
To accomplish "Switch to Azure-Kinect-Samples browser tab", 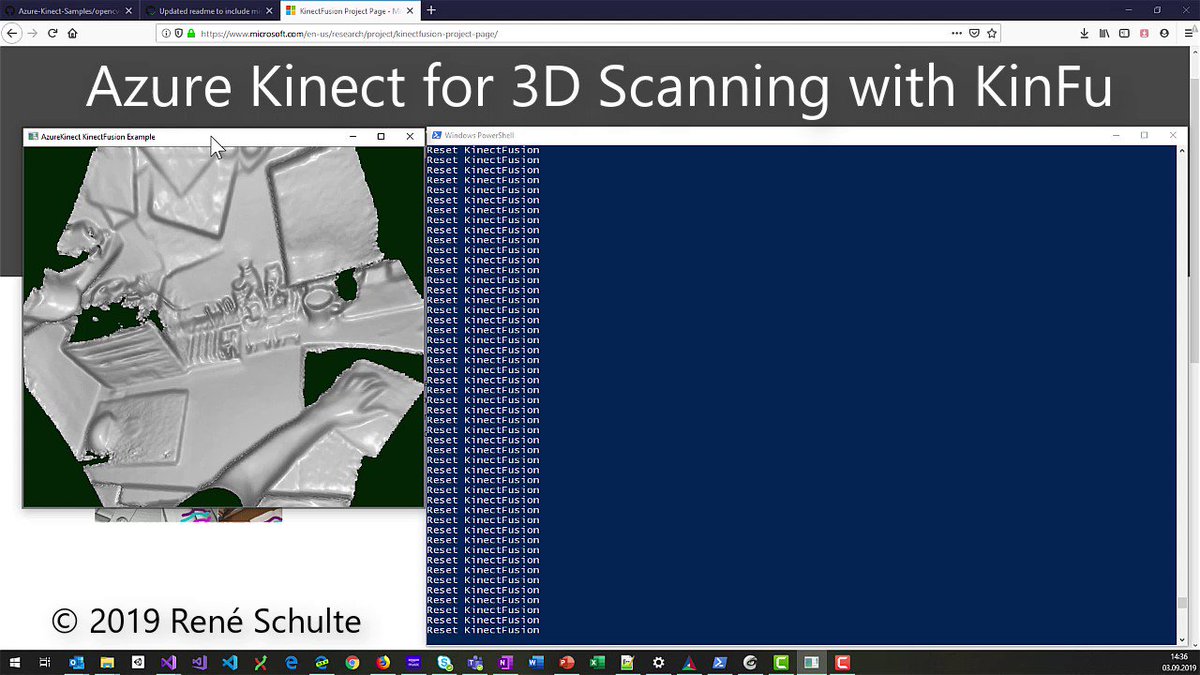I will [68, 10].
